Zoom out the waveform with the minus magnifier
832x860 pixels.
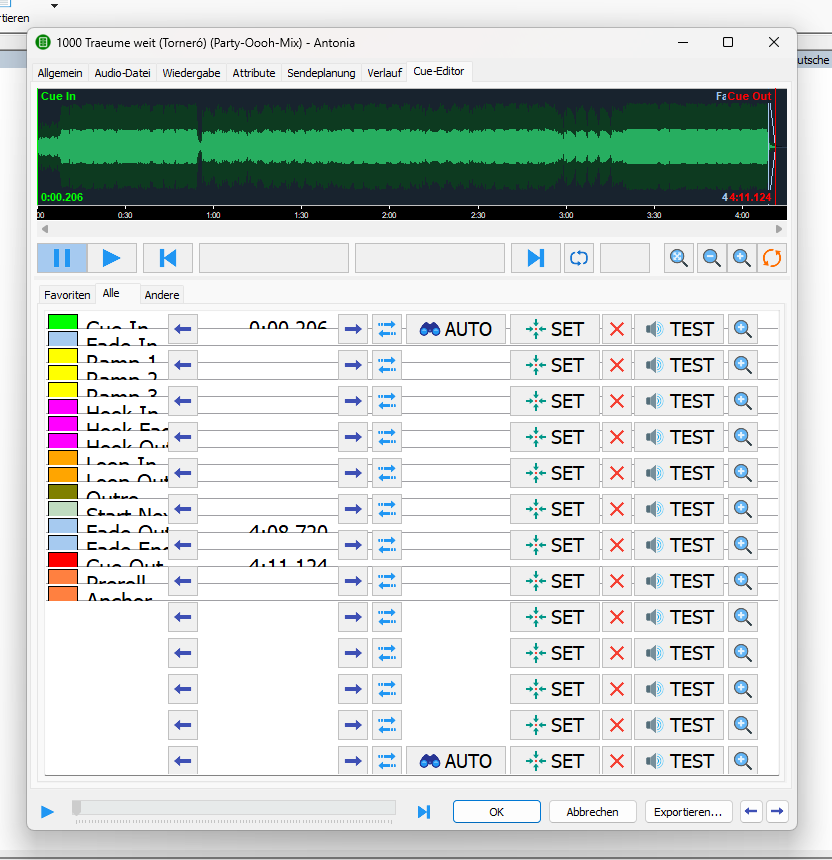pyautogui.click(x=711, y=258)
